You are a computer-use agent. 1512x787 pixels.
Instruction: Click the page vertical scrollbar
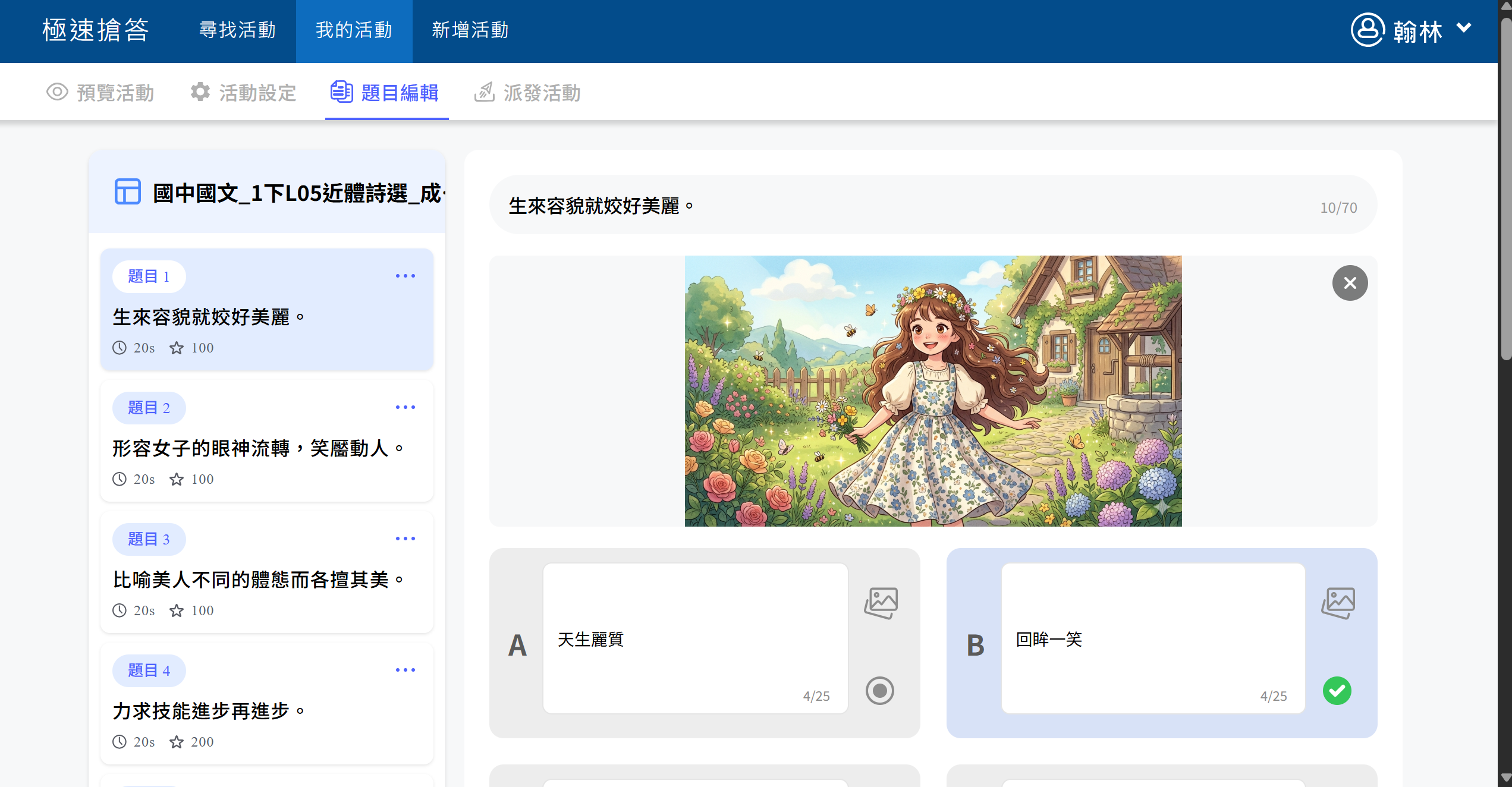tap(1505, 190)
